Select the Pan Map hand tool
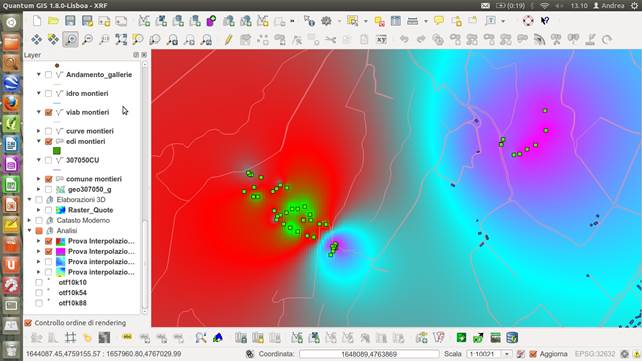This screenshot has width=642, height=361. [36, 39]
